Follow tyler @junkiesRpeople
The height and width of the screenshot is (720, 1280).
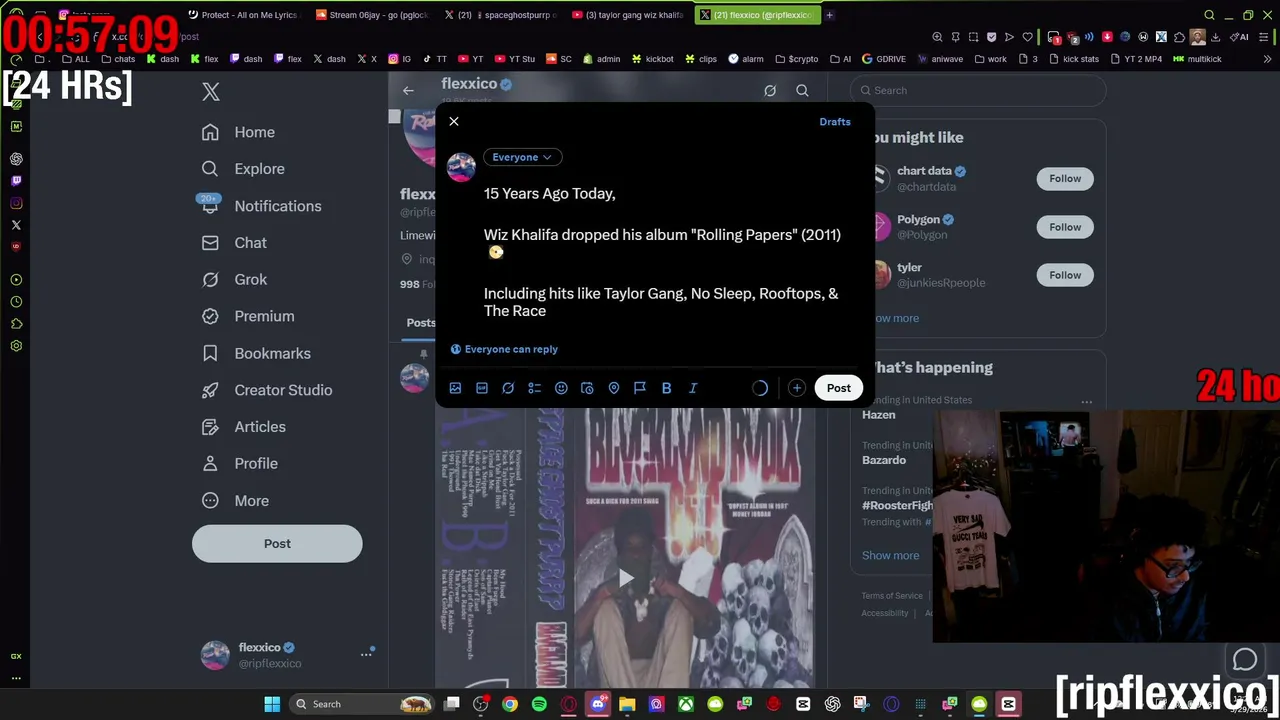click(x=1065, y=275)
